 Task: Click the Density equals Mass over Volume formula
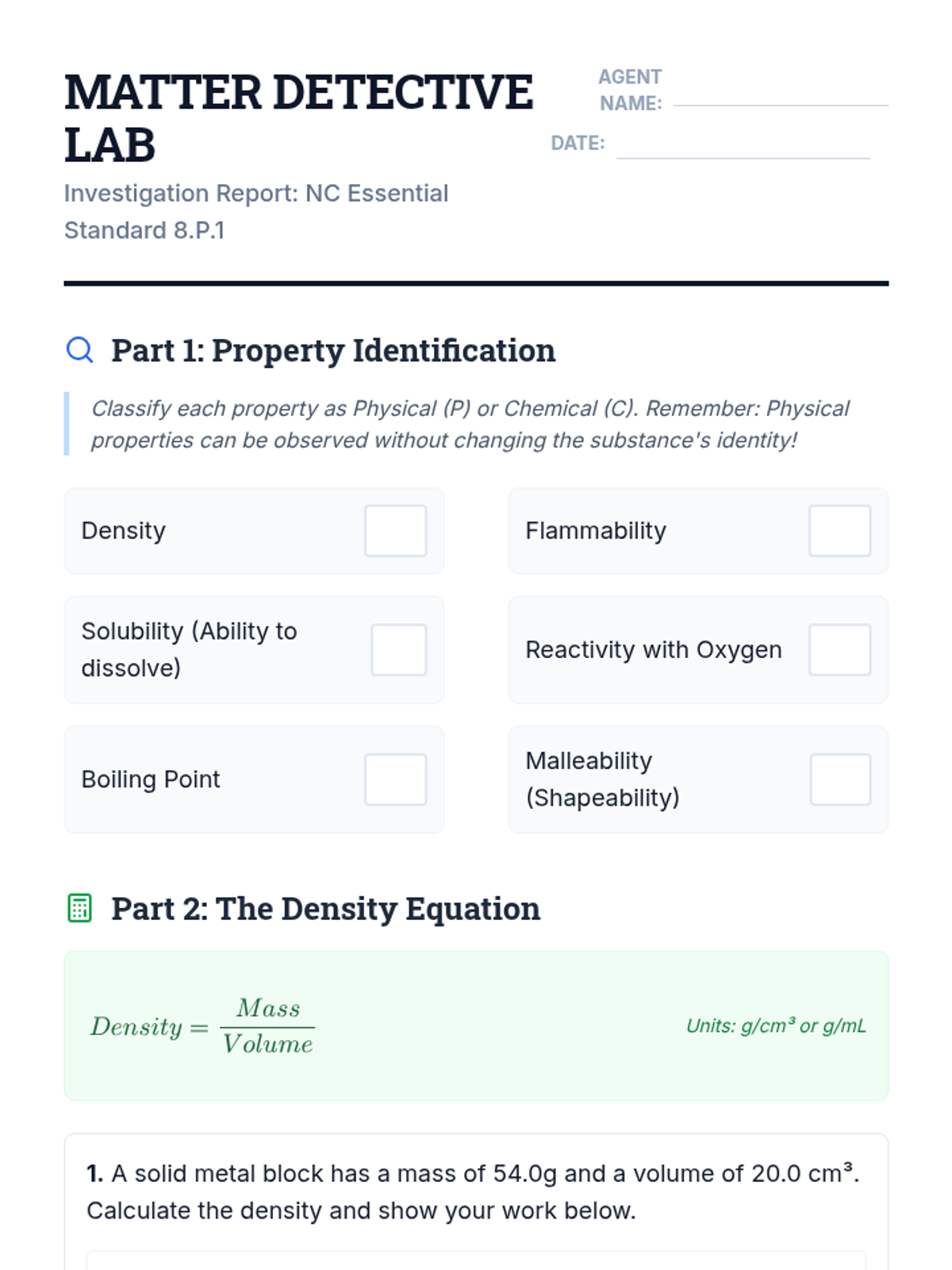tap(202, 1026)
